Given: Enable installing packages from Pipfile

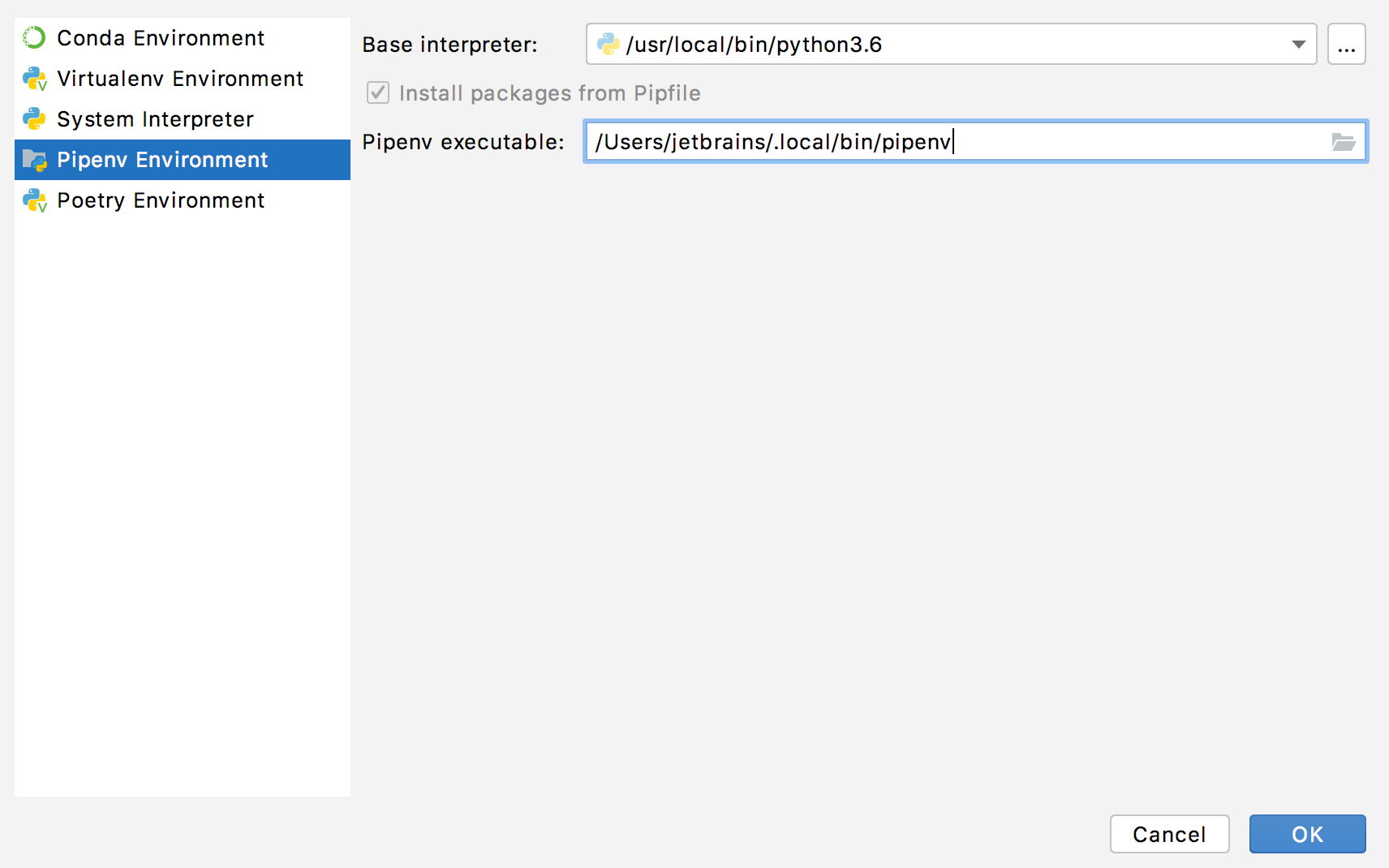Looking at the screenshot, I should click(x=377, y=93).
